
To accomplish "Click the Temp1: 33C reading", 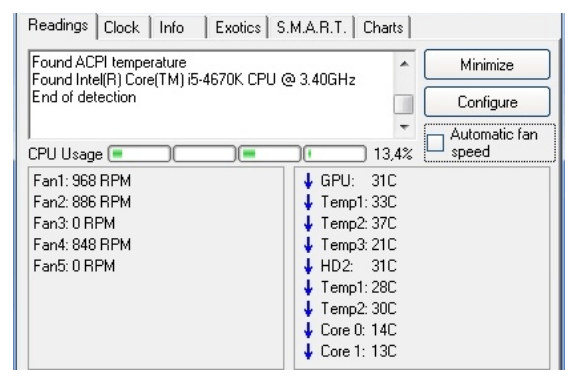I will tap(358, 202).
